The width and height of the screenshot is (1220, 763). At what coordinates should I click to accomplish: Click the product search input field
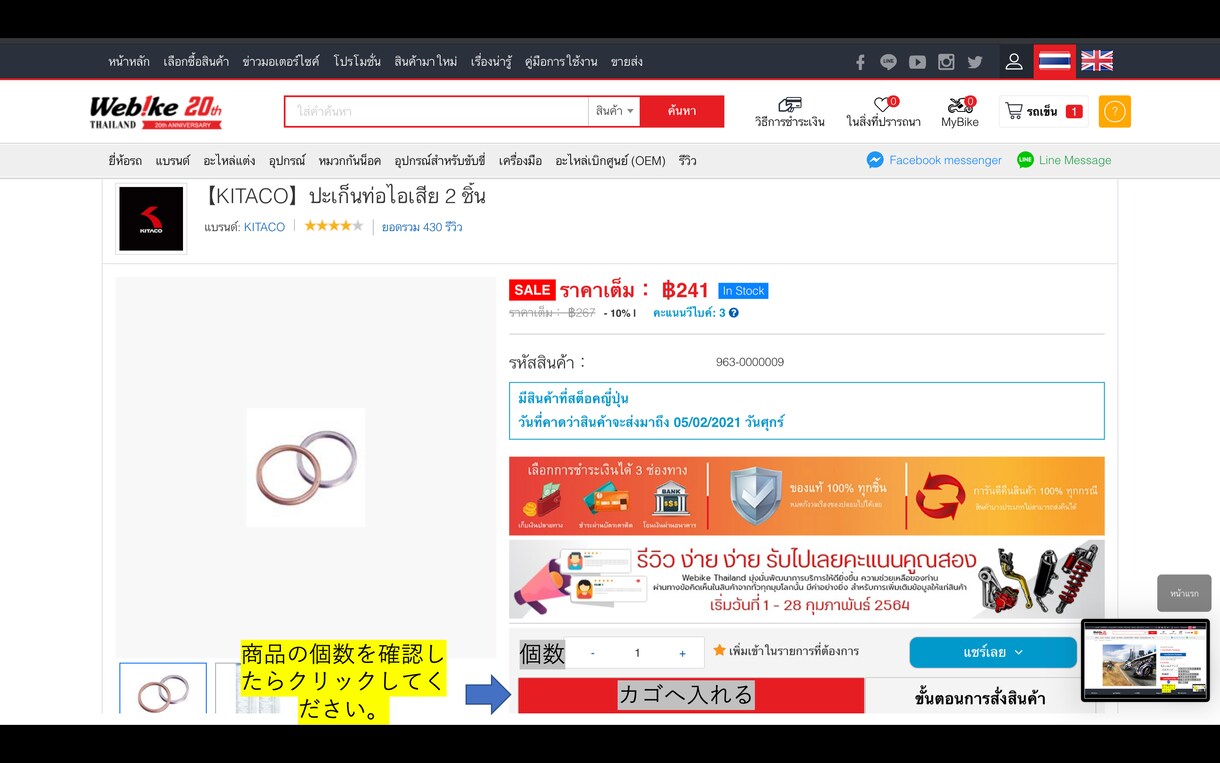point(437,111)
